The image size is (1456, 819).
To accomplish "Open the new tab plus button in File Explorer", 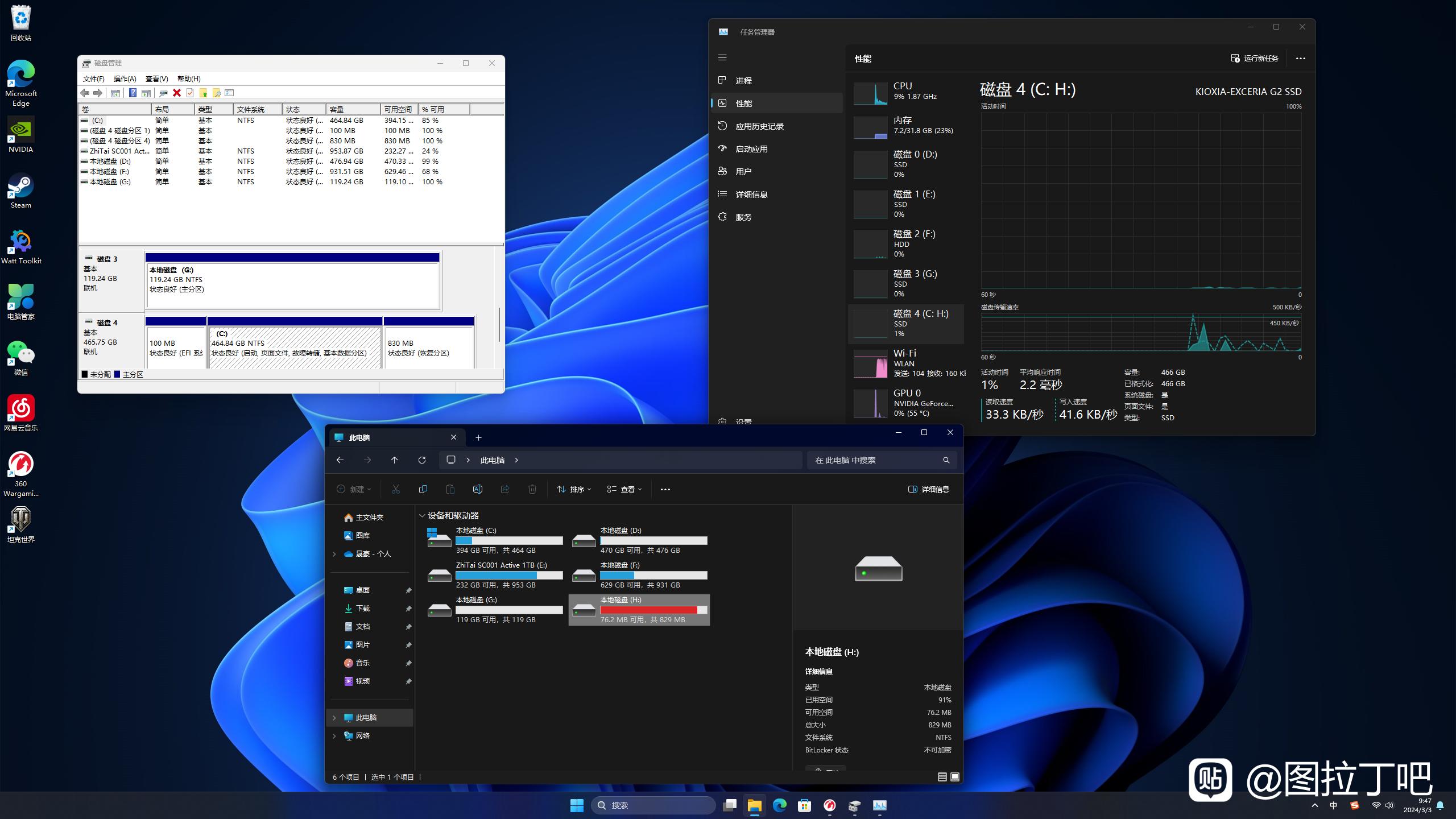I will [x=478, y=437].
